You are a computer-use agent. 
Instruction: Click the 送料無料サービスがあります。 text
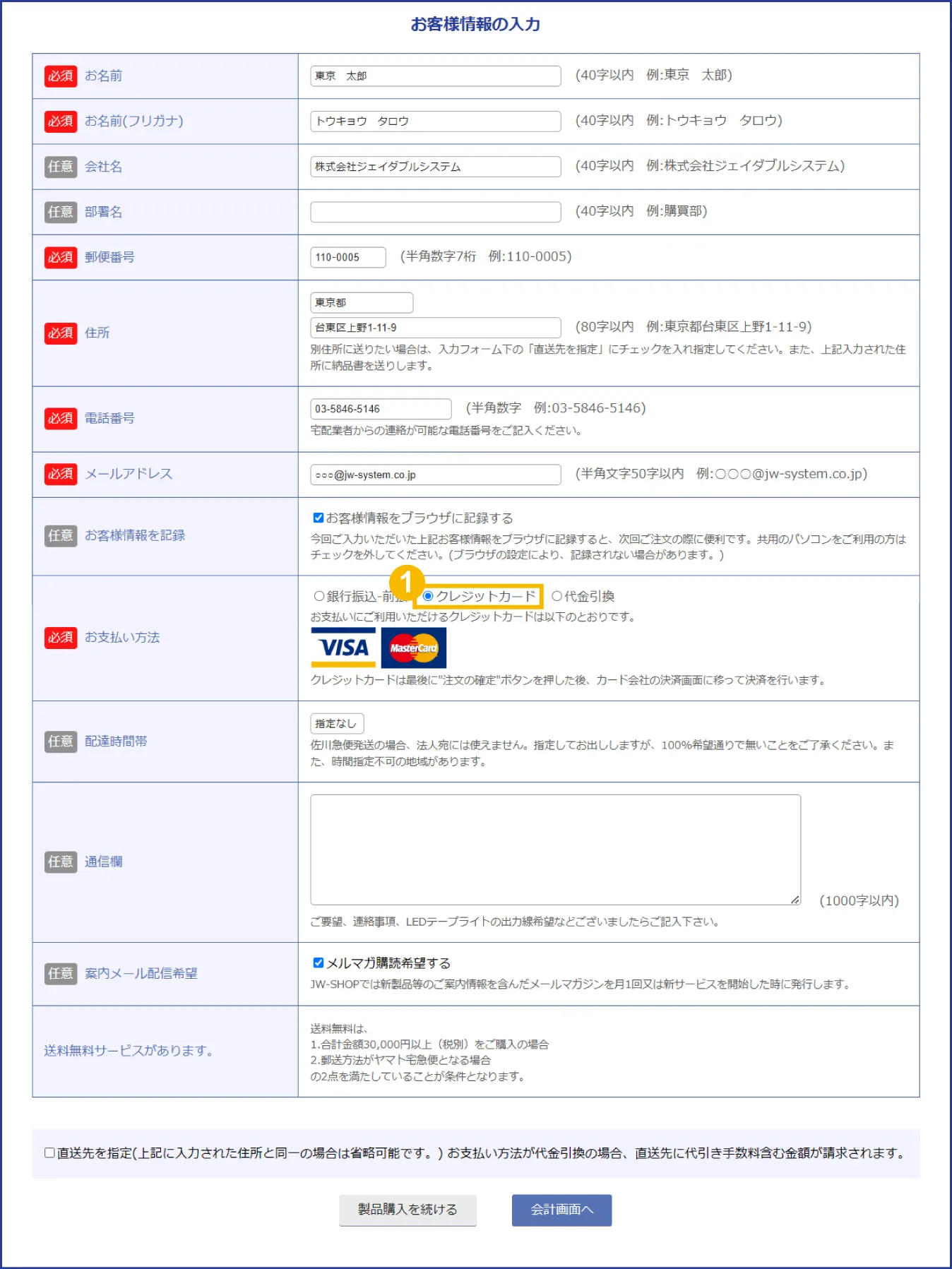[x=129, y=1051]
